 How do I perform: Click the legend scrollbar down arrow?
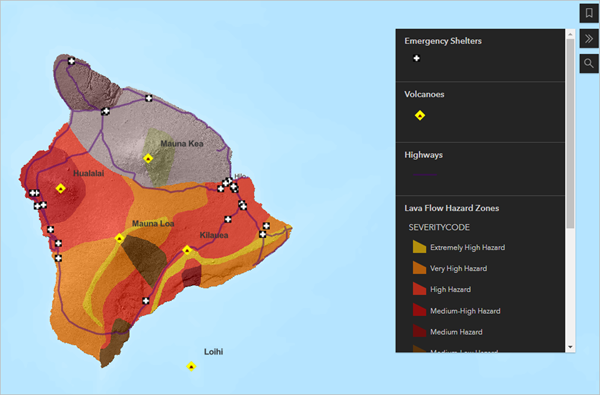point(570,348)
